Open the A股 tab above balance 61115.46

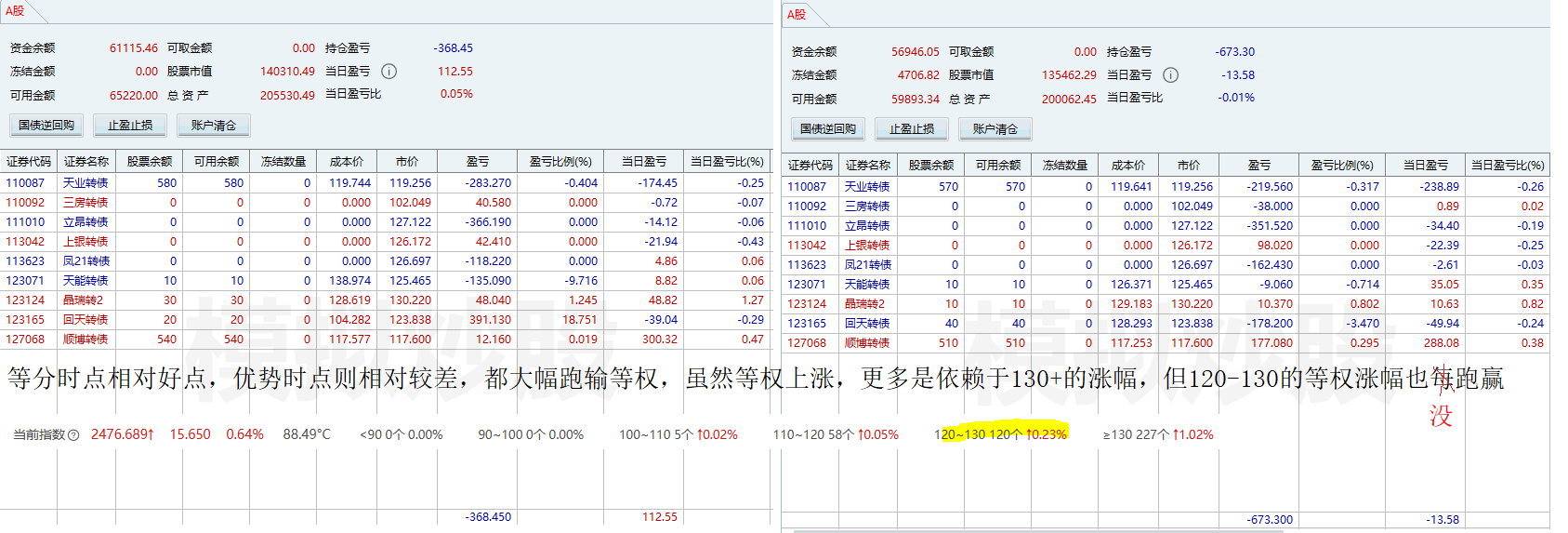point(16,11)
